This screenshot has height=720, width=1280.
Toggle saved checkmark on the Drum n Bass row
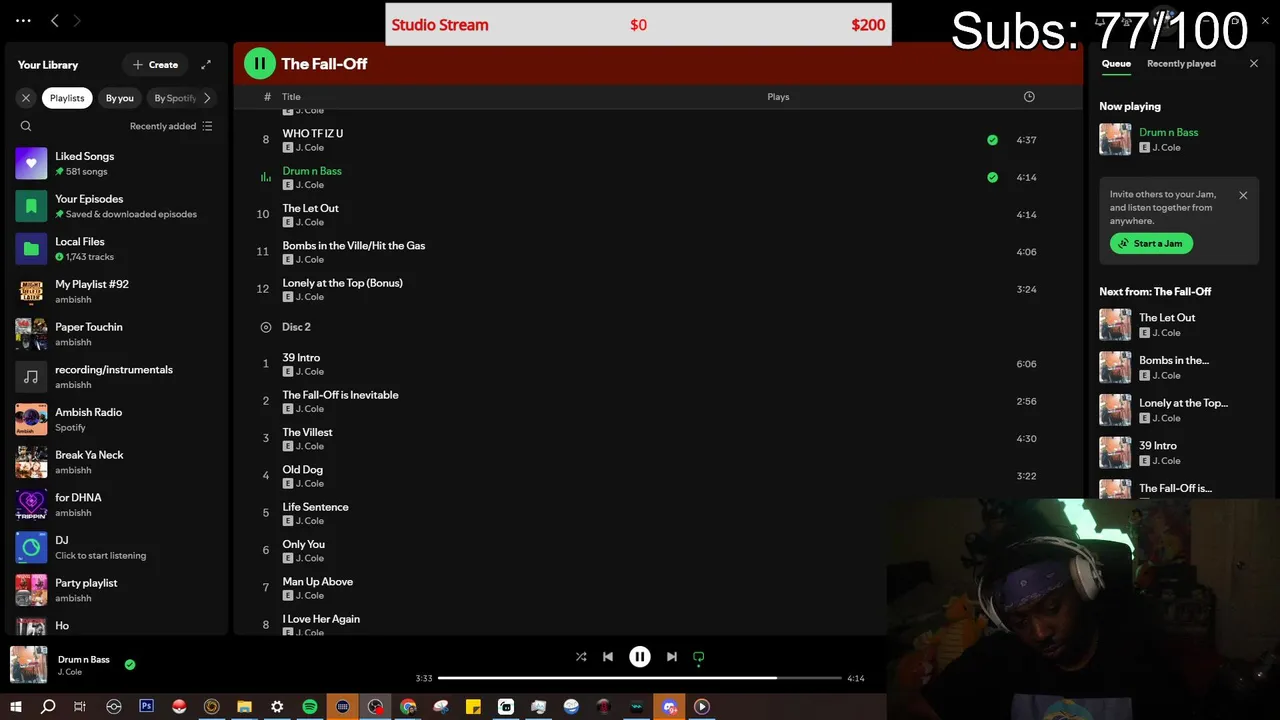tap(992, 177)
